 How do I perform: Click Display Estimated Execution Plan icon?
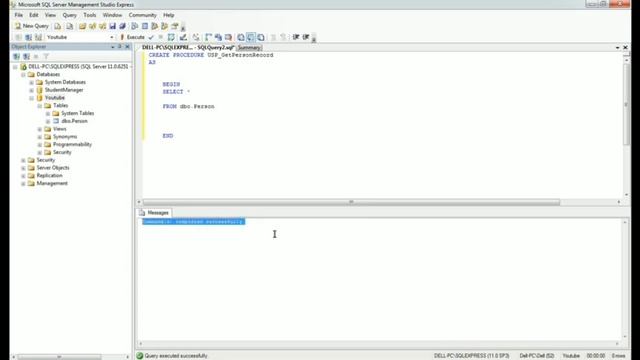coord(171,37)
